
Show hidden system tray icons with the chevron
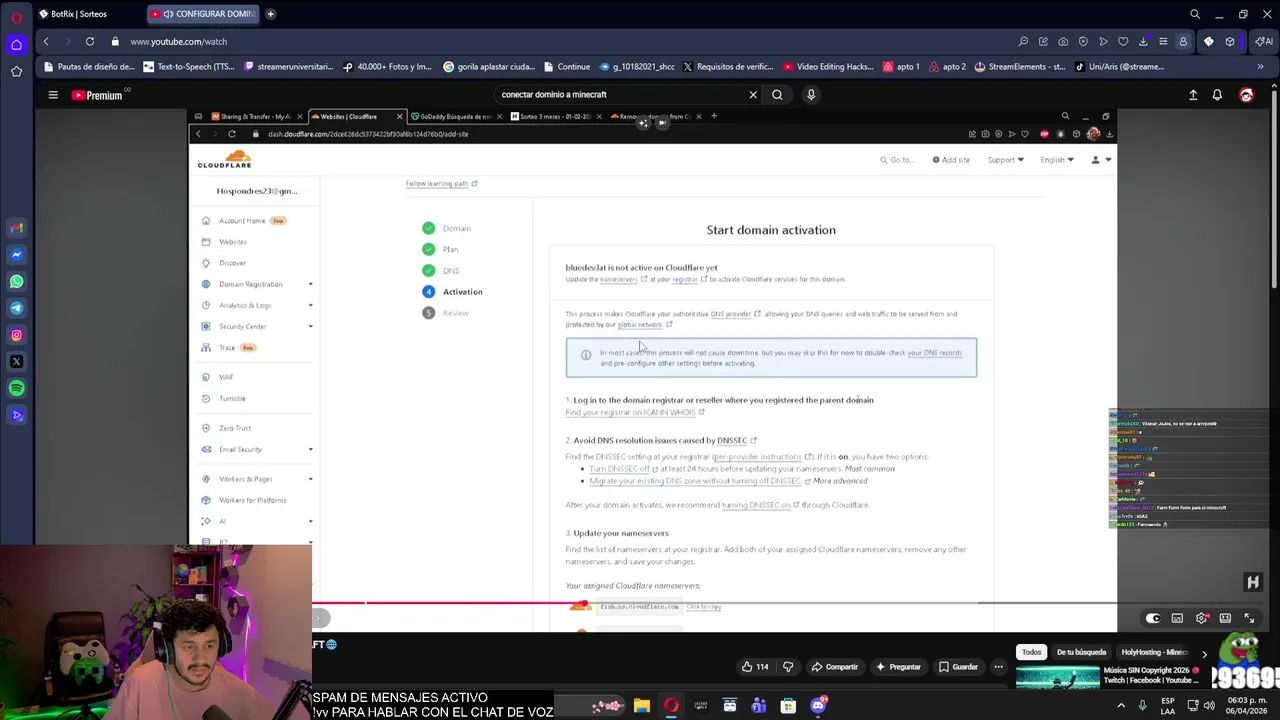click(1121, 706)
